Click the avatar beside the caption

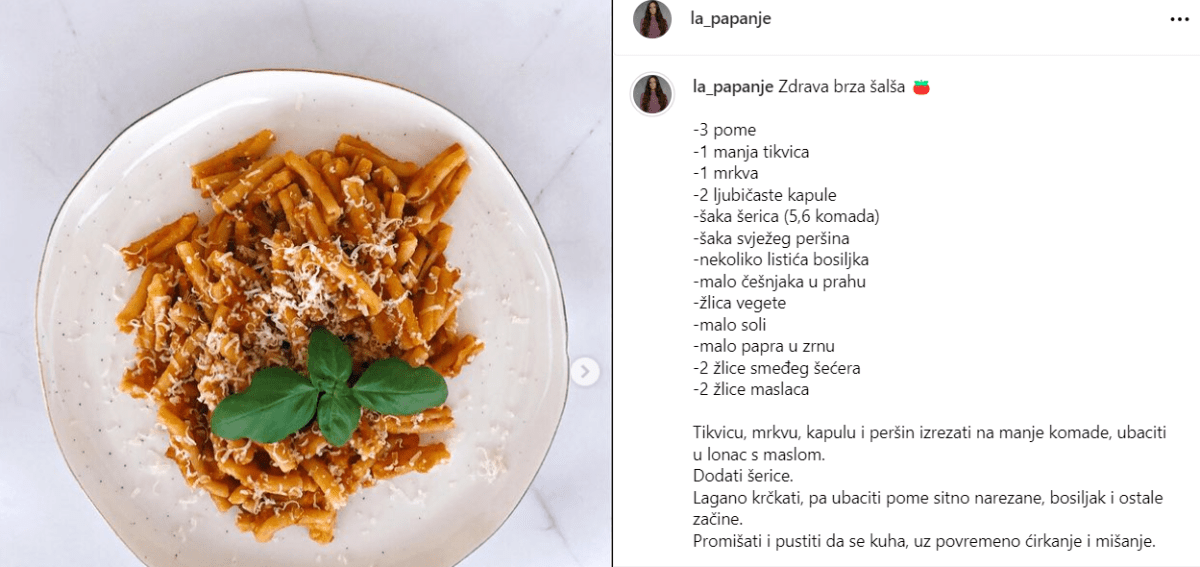[x=650, y=93]
